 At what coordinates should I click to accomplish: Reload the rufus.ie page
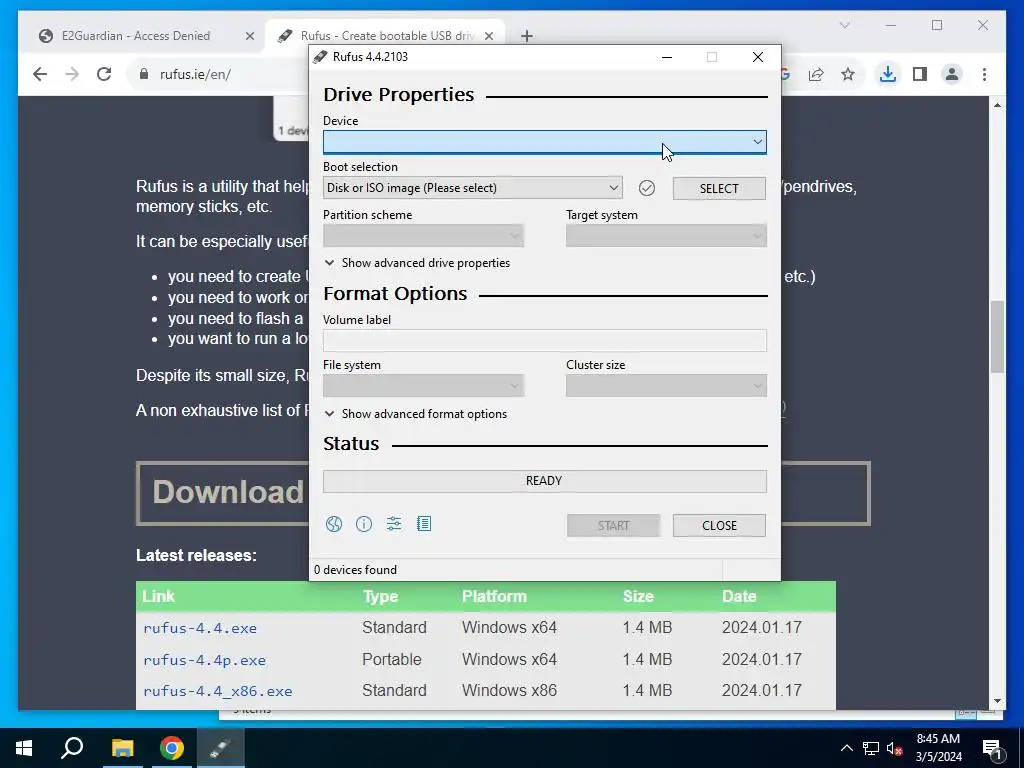click(104, 74)
